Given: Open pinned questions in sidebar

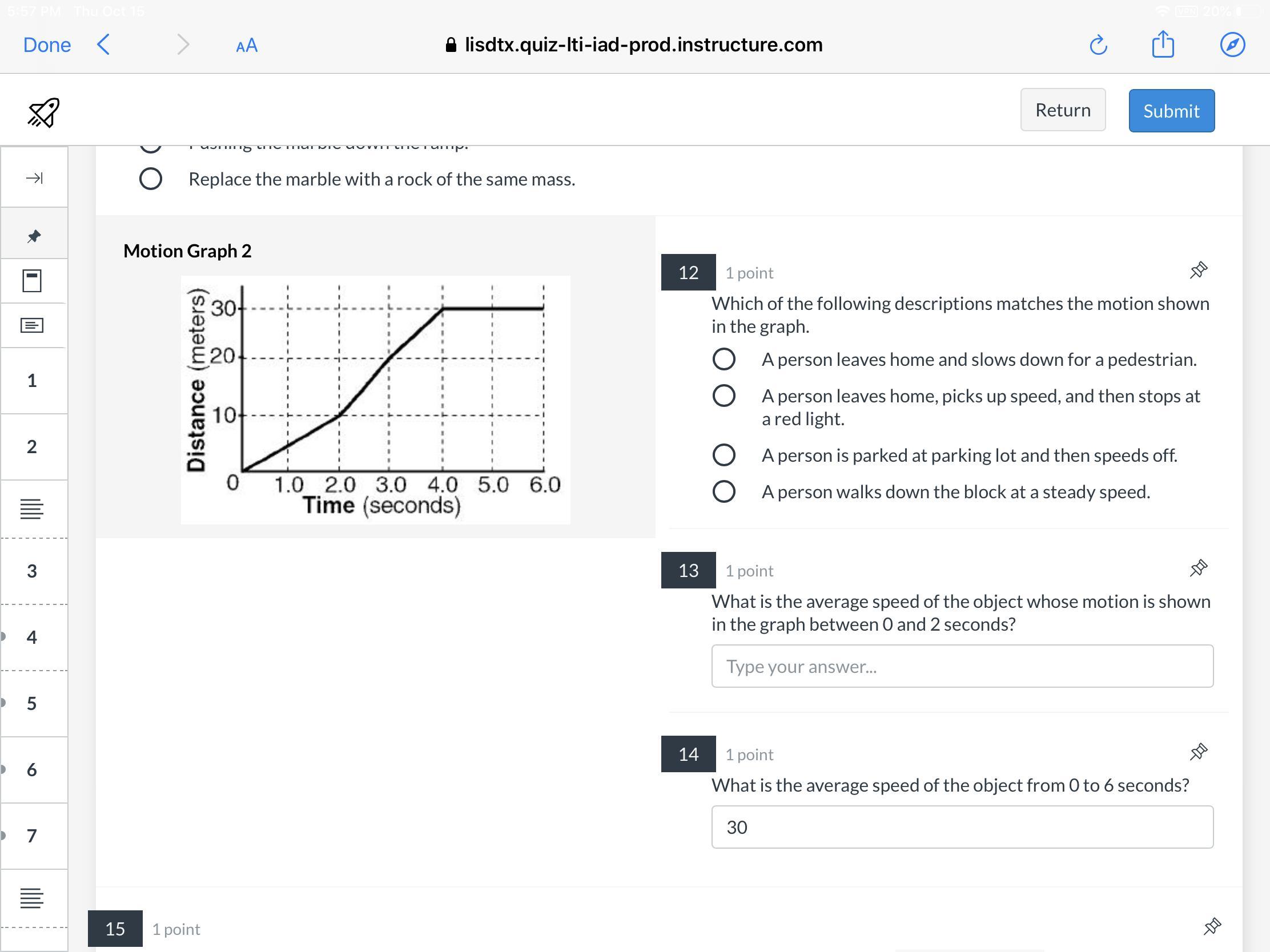Looking at the screenshot, I should [34, 236].
